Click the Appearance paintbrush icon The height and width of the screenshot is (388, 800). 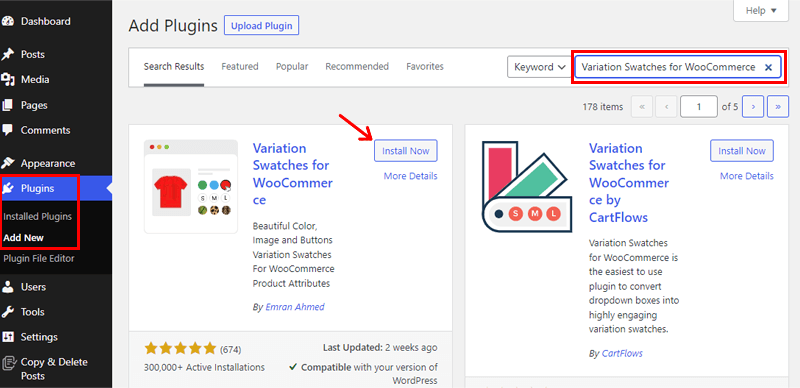(x=8, y=163)
